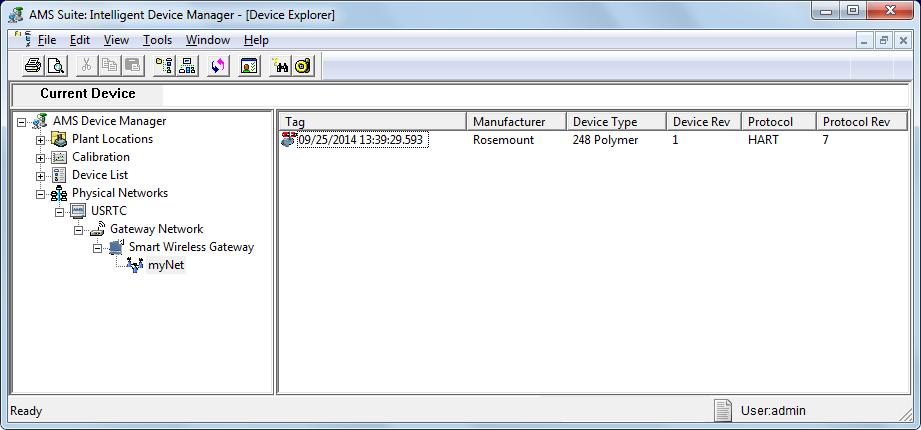
Task: Click the refresh arrows toolbar icon
Action: click(219, 66)
